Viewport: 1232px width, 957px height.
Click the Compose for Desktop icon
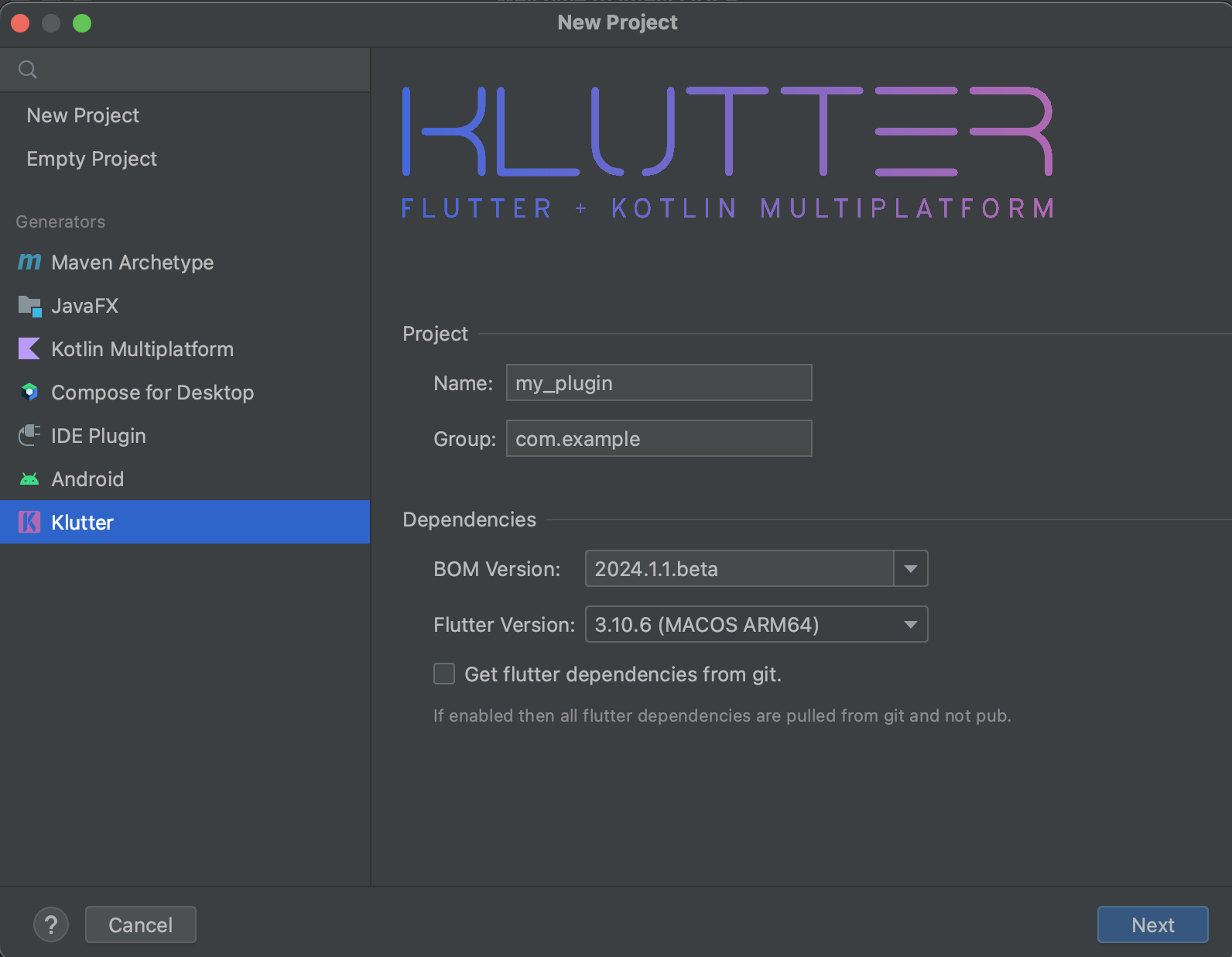point(29,393)
